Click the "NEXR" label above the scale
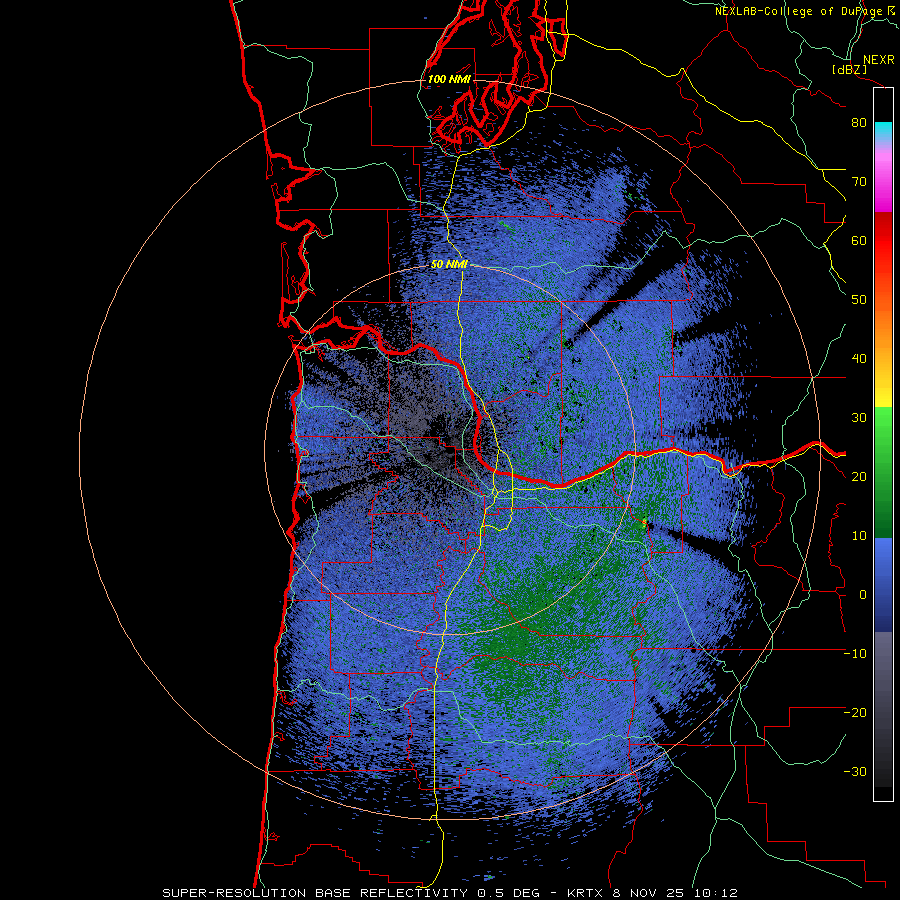900x900 pixels. click(879, 60)
